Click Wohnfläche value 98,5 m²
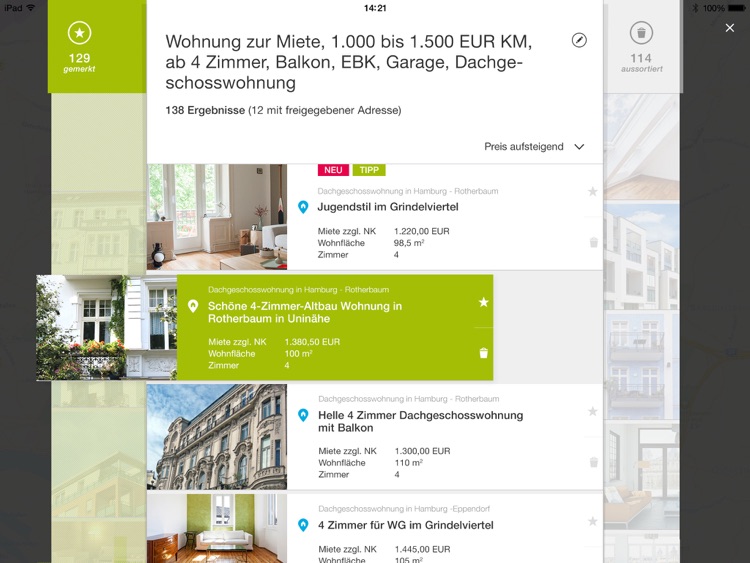 tap(409, 243)
